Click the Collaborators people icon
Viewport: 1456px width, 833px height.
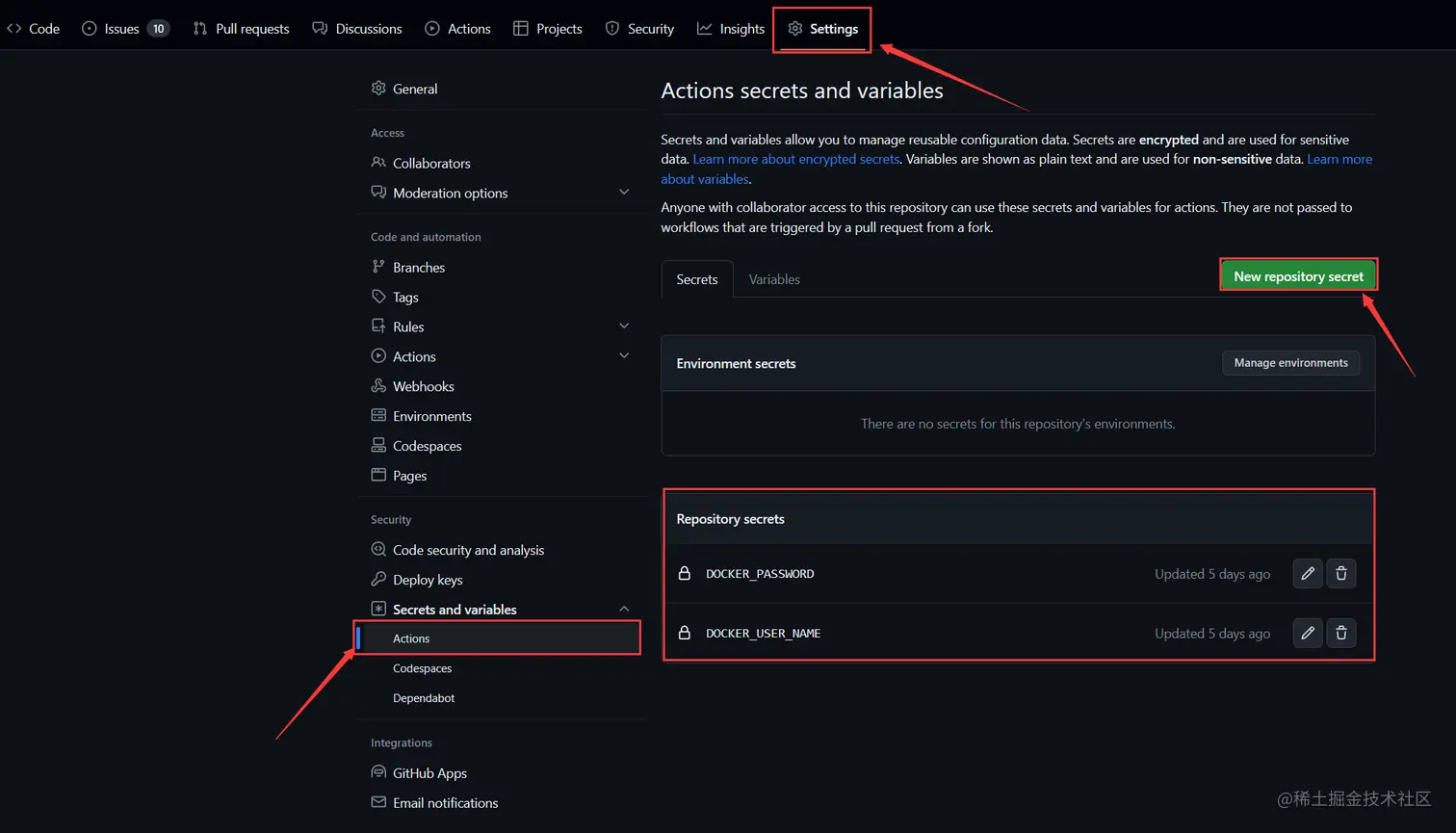point(378,163)
